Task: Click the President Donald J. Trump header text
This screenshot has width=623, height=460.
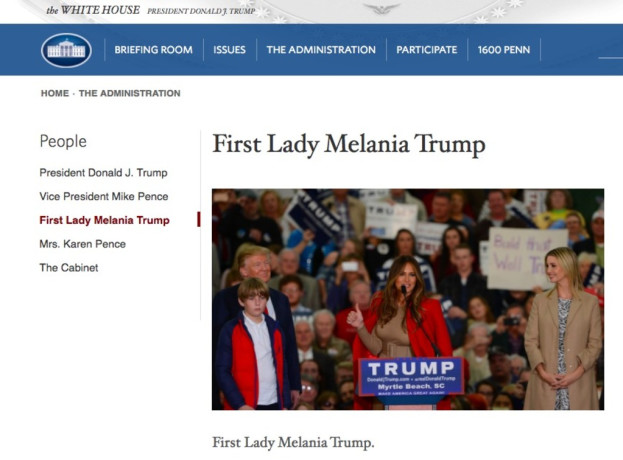Action: tap(201, 11)
